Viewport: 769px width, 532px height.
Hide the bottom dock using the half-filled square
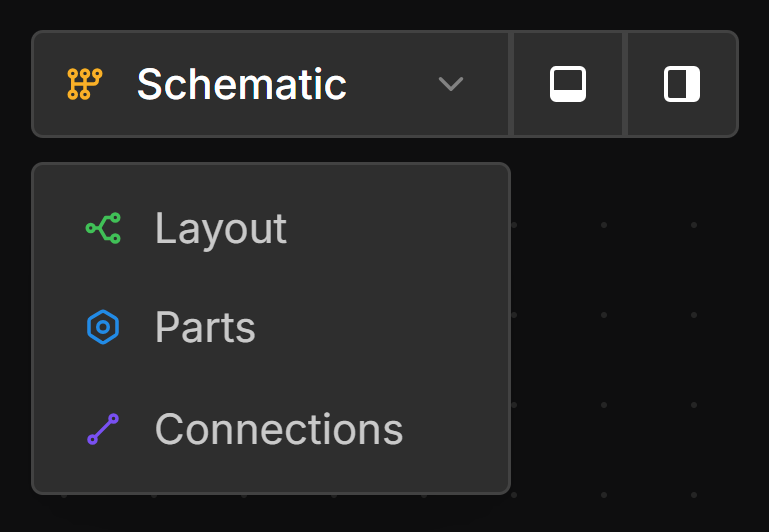pyautogui.click(x=568, y=84)
